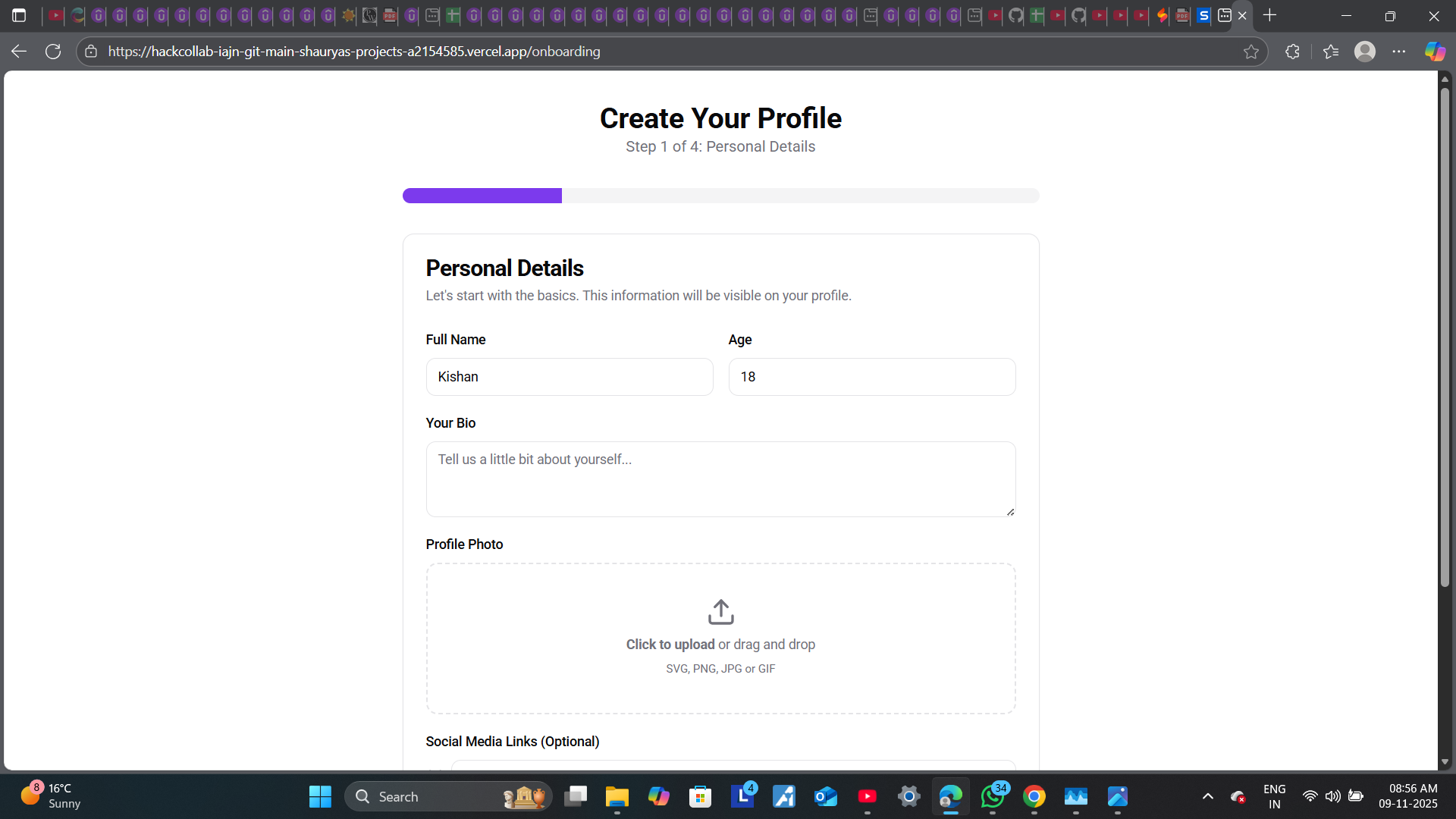This screenshot has height=819, width=1456.
Task: Click the Full Name input field
Action: (x=569, y=377)
